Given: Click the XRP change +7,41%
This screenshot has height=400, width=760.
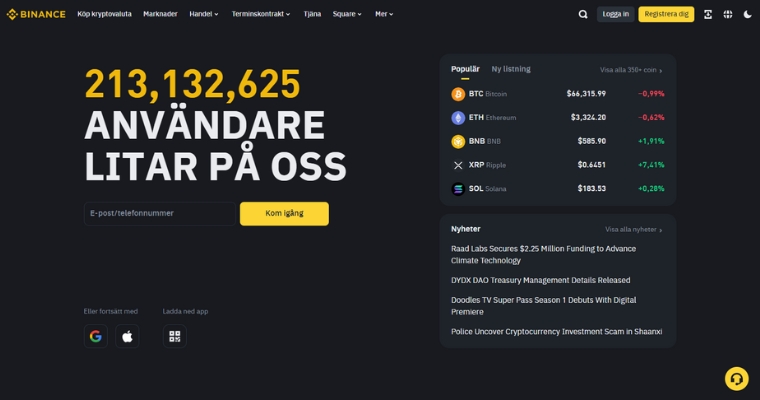Looking at the screenshot, I should pos(651,165).
